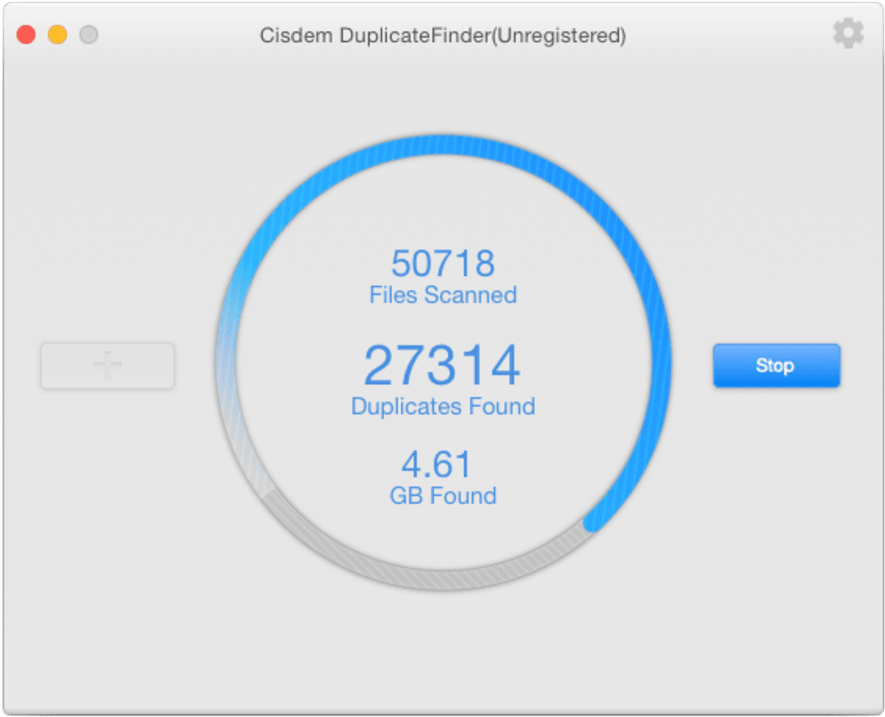Click the grayed-out zoom window button
The height and width of the screenshot is (717, 885).
pyautogui.click(x=89, y=35)
